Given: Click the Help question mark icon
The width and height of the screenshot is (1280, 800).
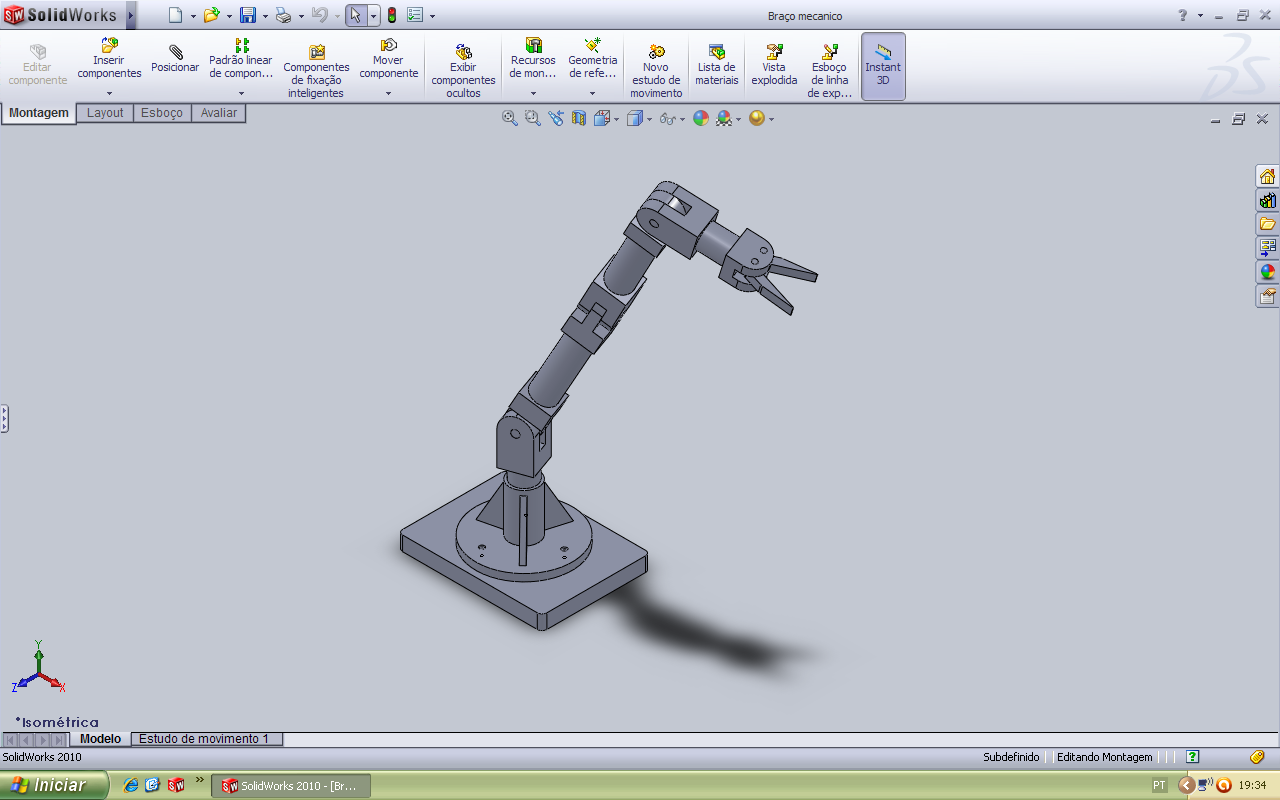Looking at the screenshot, I should click(x=1183, y=15).
